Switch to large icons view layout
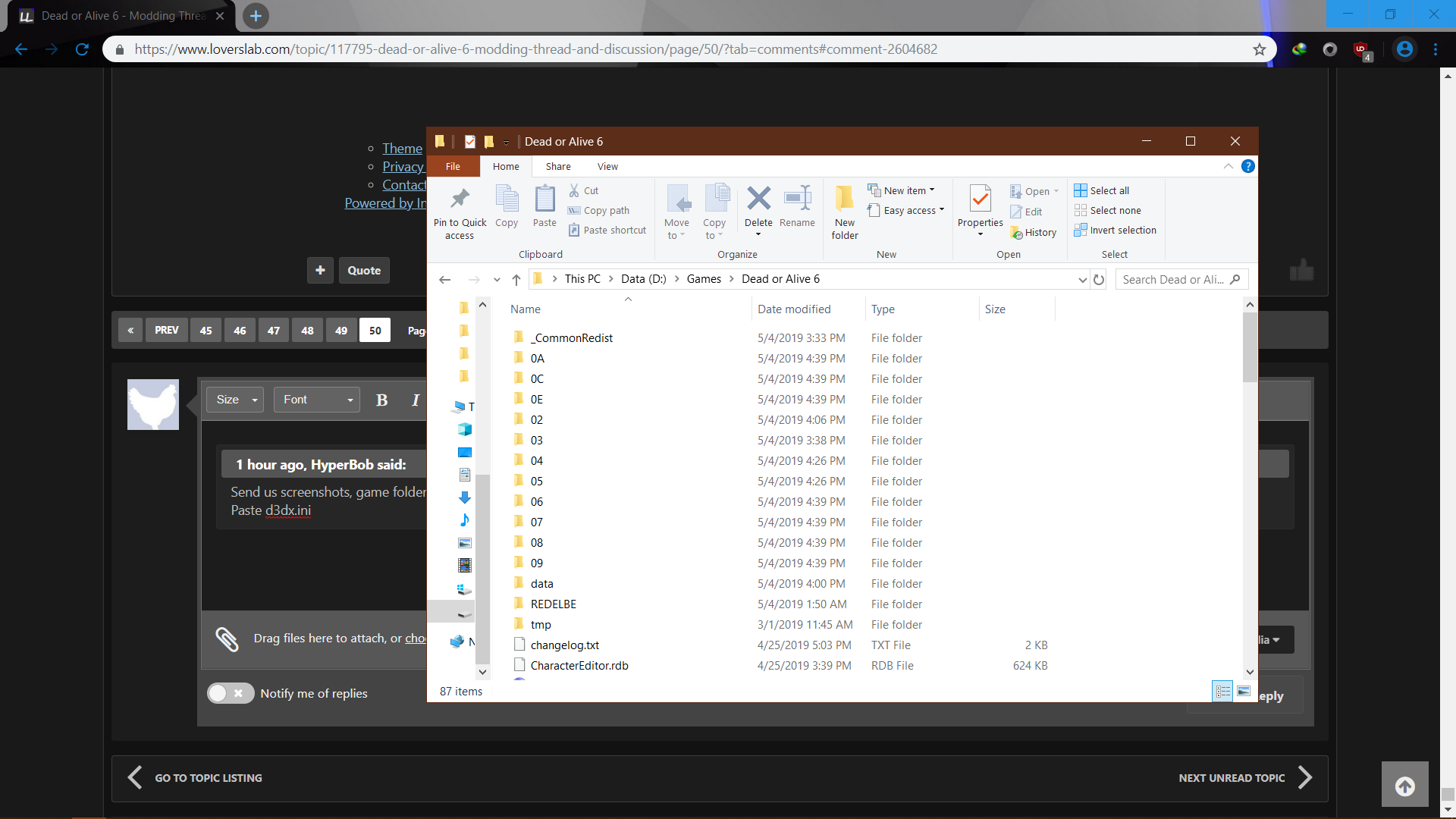 pyautogui.click(x=1244, y=691)
